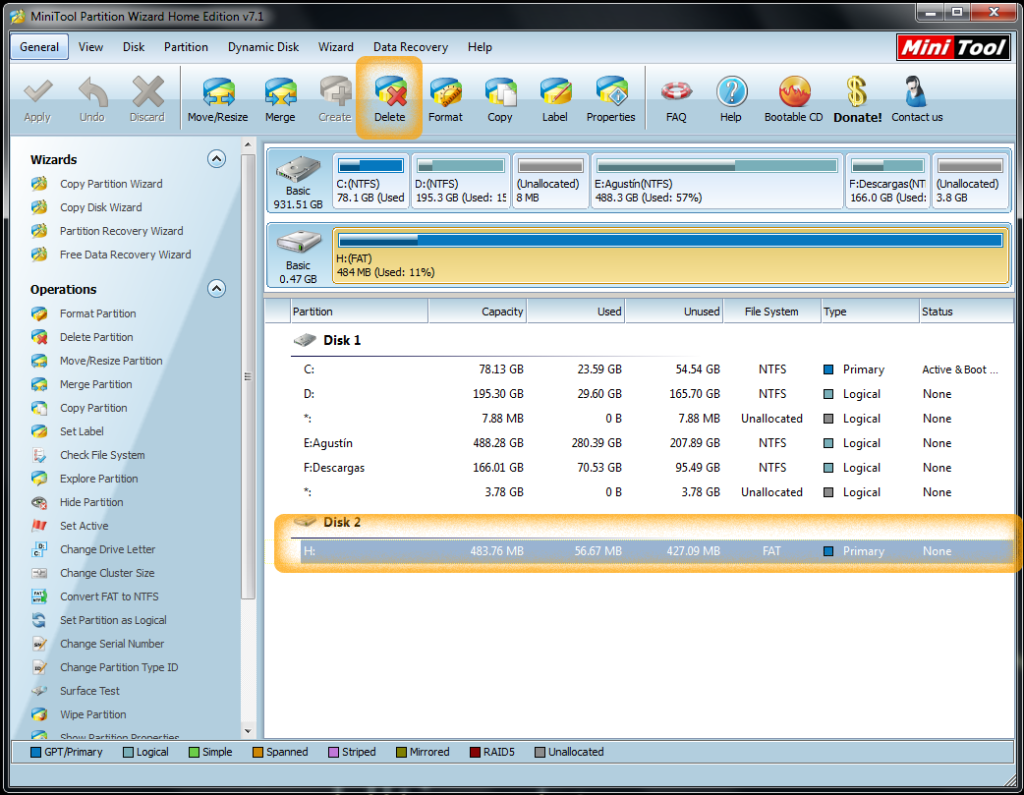
Task: Click Change Cluster Size operation
Action: (x=107, y=573)
